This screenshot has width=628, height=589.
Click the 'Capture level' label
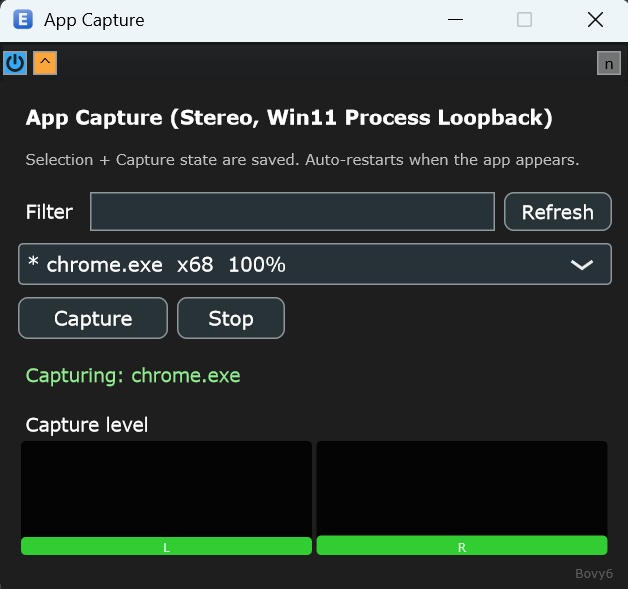click(87, 425)
